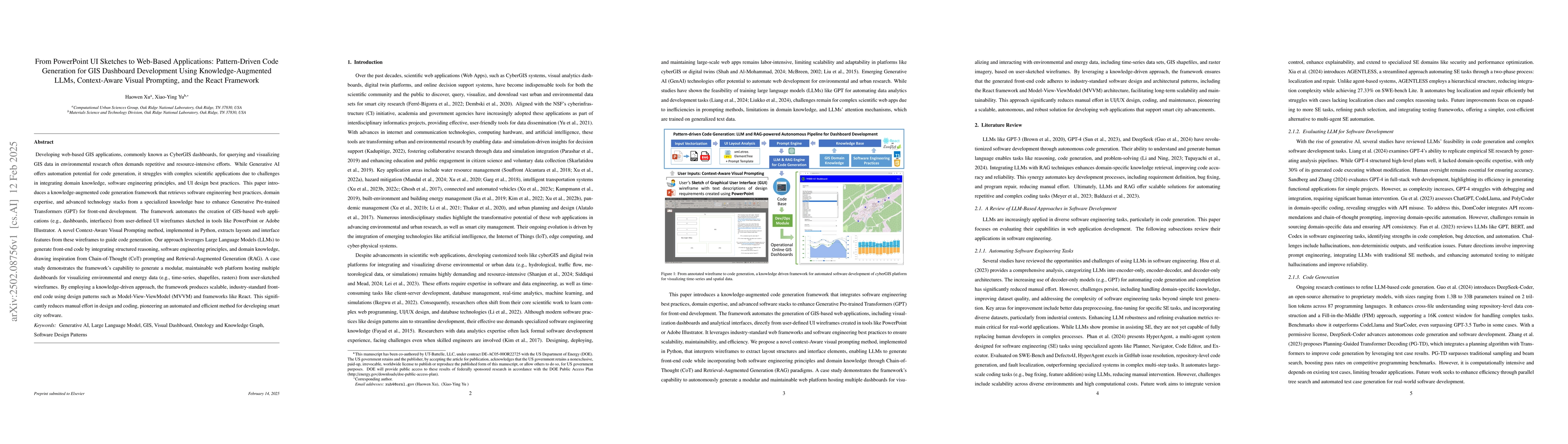Open the PowerPoint wireframe screenshot in Figure 1
The width and height of the screenshot is (1568, 444).
(717, 231)
